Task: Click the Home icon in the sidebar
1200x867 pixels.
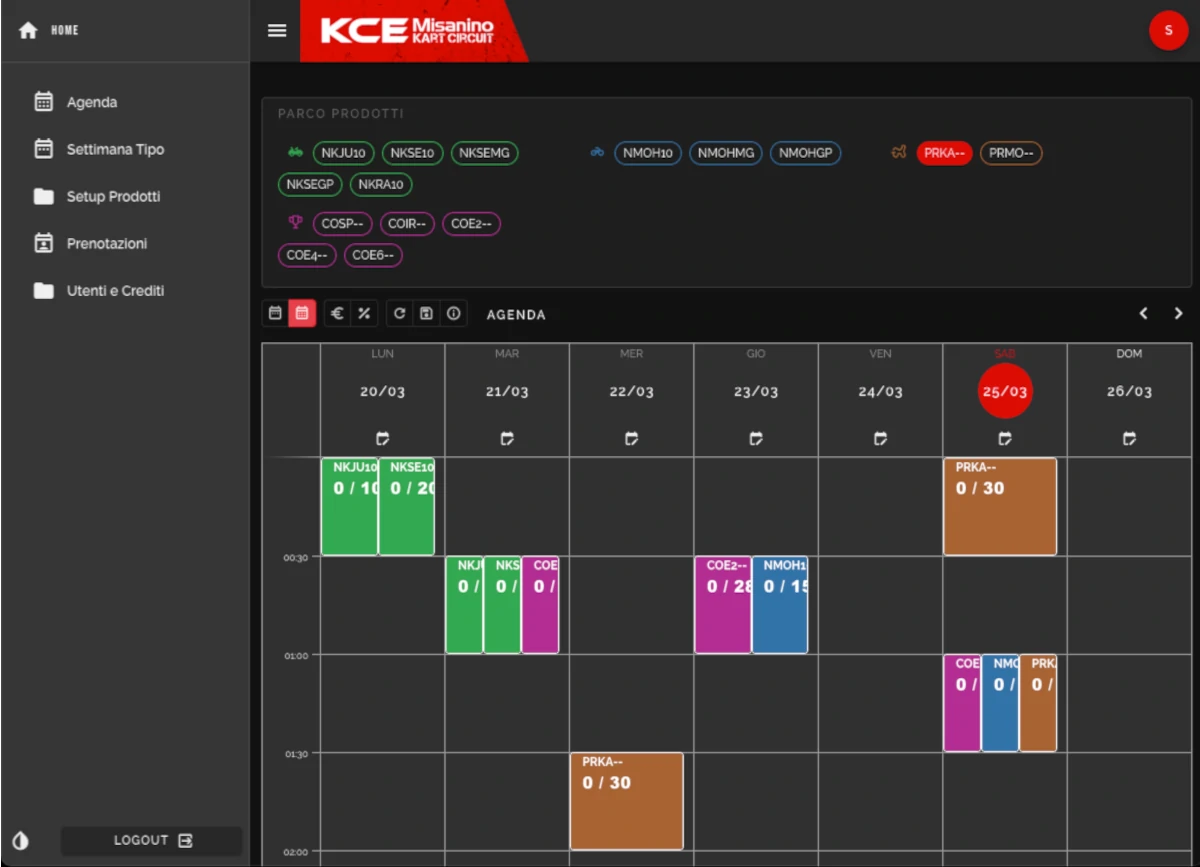Action: (x=28, y=29)
